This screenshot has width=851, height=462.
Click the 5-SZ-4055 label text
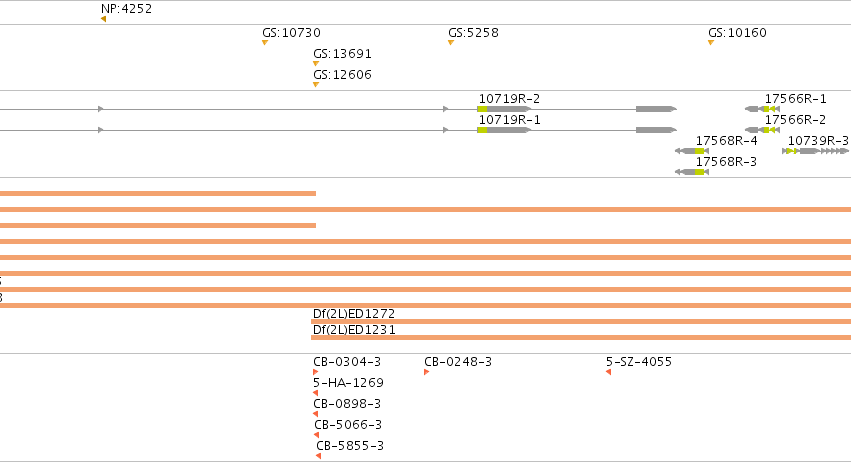coord(639,362)
